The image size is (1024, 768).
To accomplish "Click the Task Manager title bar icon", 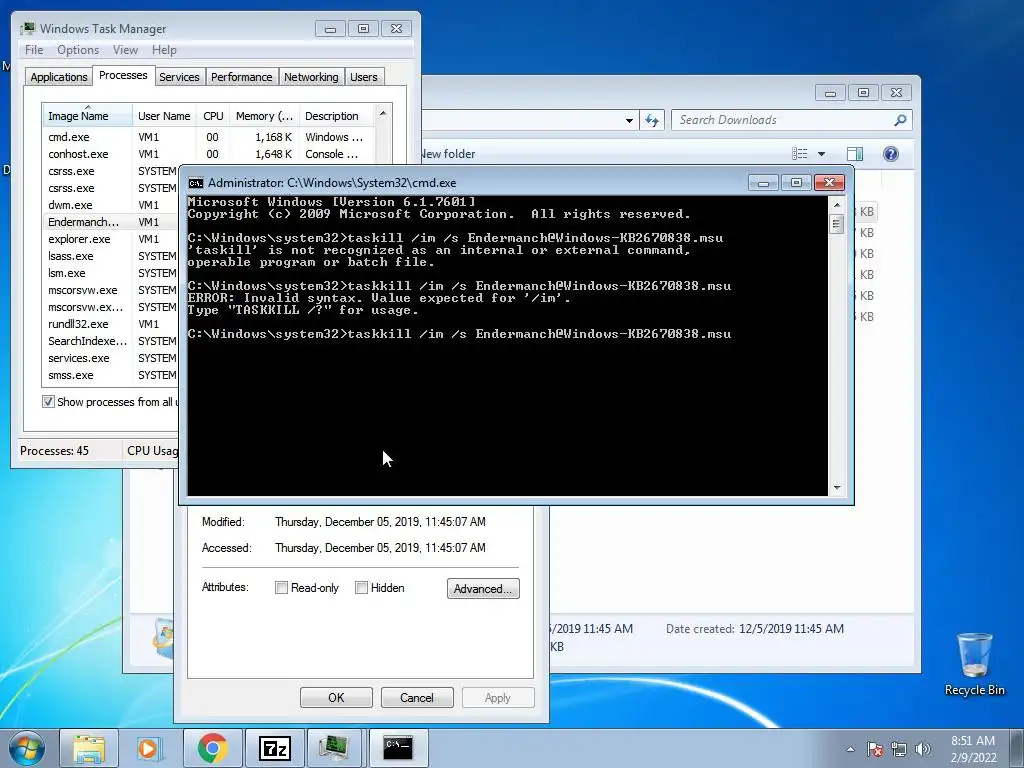I will point(27,29).
